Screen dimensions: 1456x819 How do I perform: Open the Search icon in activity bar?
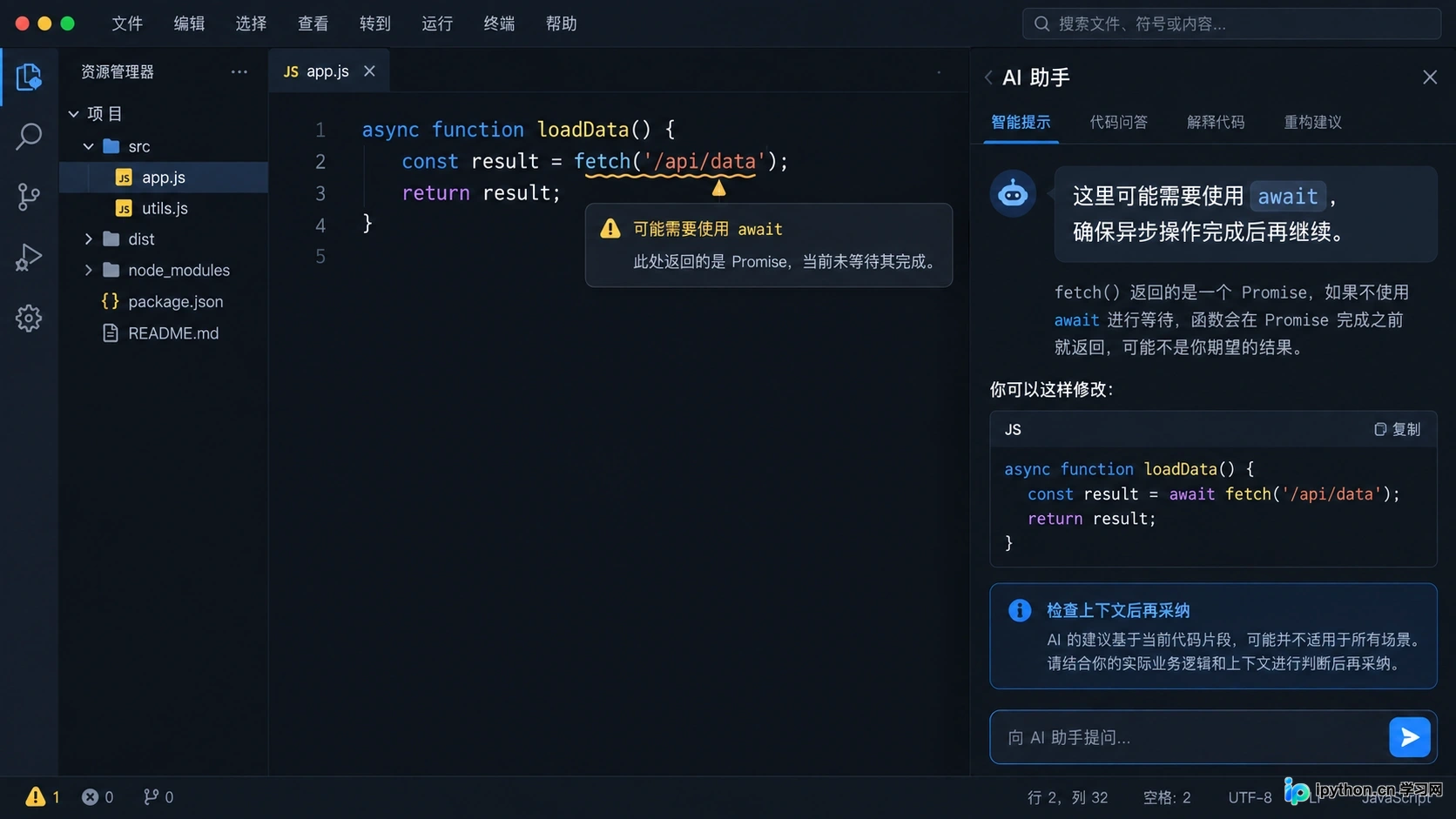click(x=29, y=137)
